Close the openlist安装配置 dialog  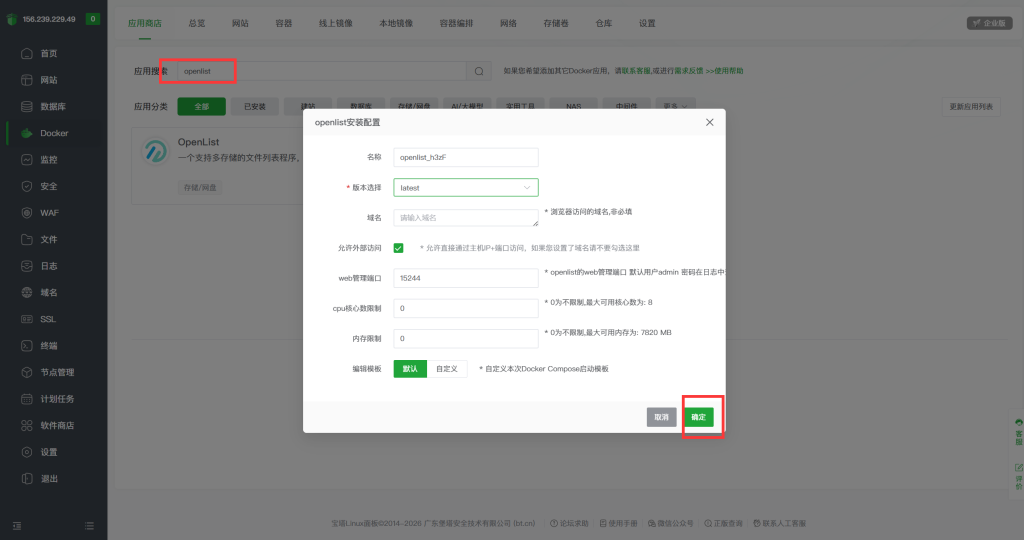tap(709, 122)
